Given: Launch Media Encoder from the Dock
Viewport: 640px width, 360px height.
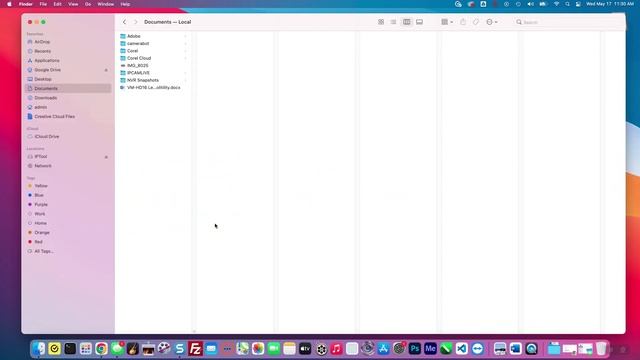Looking at the screenshot, I should [x=430, y=349].
